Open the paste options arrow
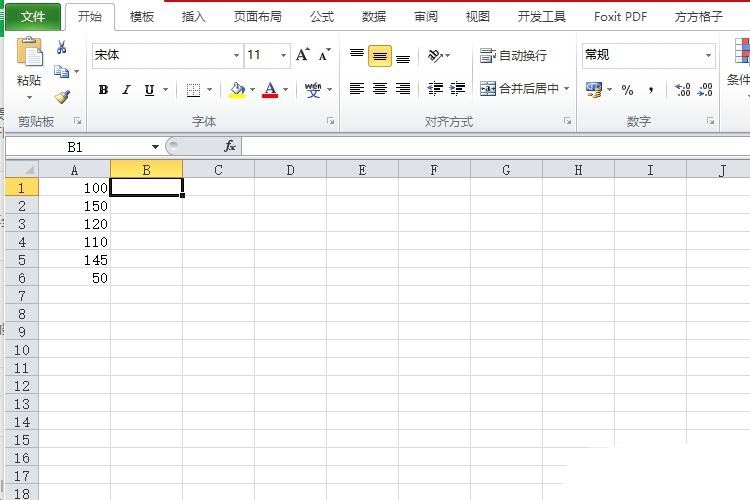 tap(30, 98)
